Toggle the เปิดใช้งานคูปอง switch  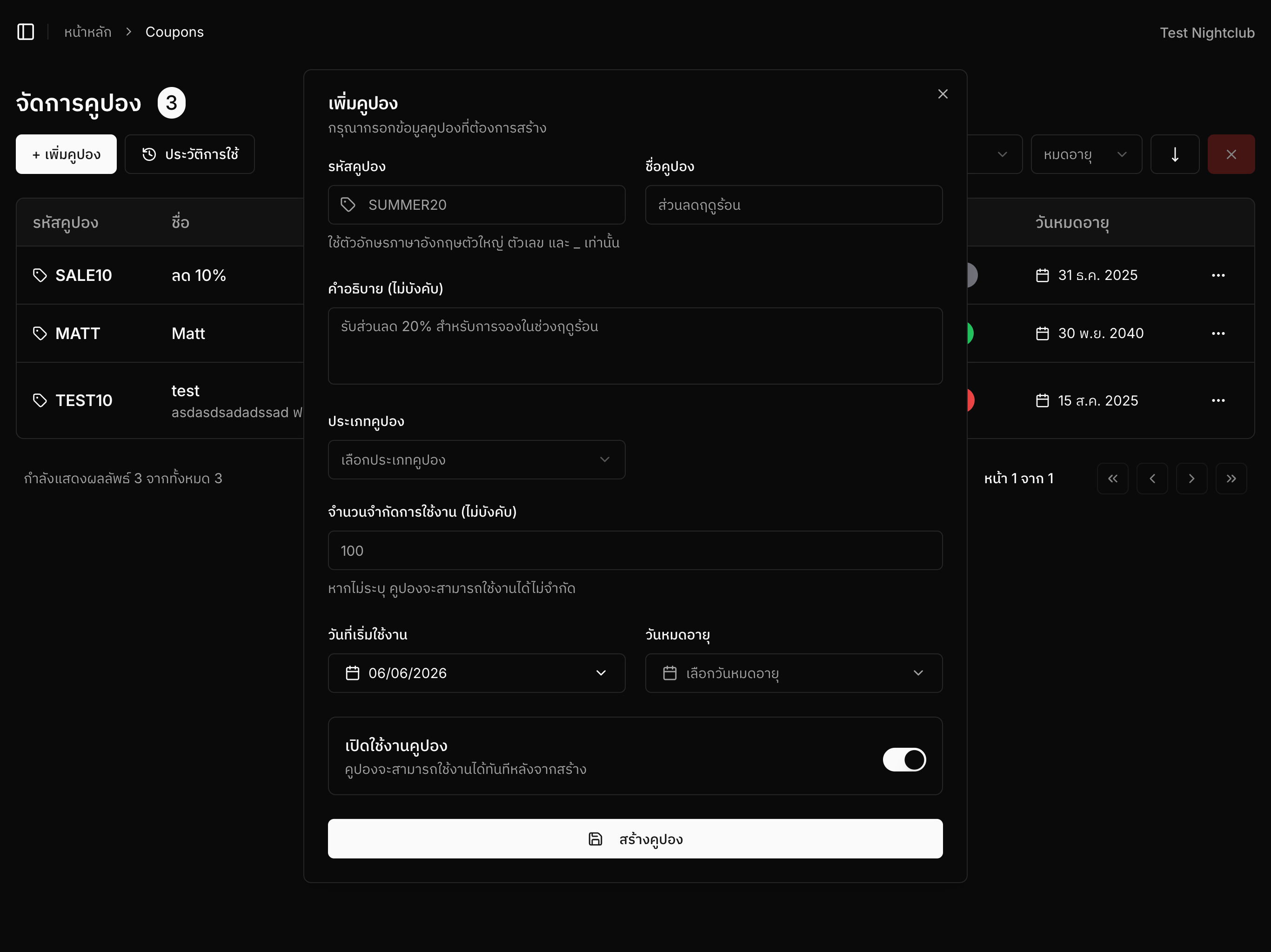(904, 759)
